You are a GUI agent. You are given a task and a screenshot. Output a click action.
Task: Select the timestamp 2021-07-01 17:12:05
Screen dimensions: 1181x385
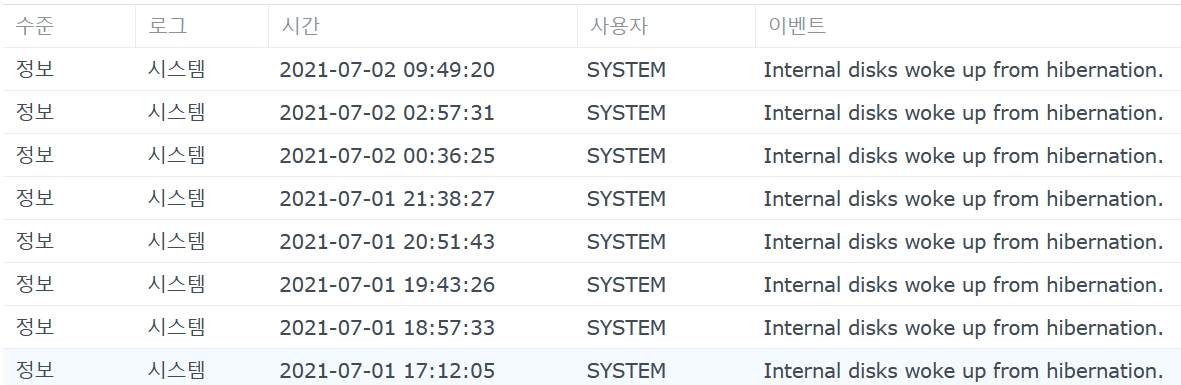coord(387,371)
